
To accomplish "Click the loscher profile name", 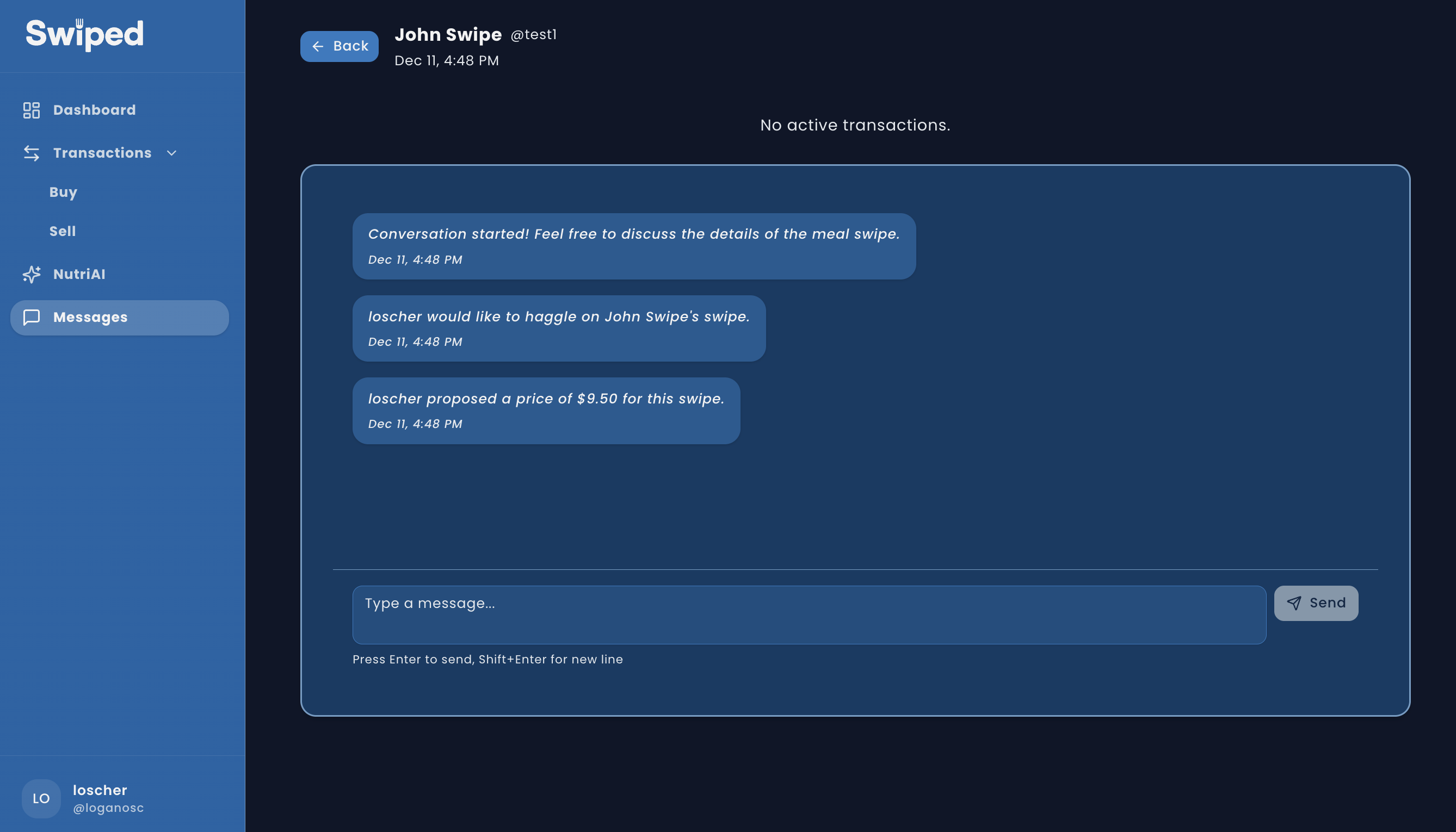I will point(100,790).
